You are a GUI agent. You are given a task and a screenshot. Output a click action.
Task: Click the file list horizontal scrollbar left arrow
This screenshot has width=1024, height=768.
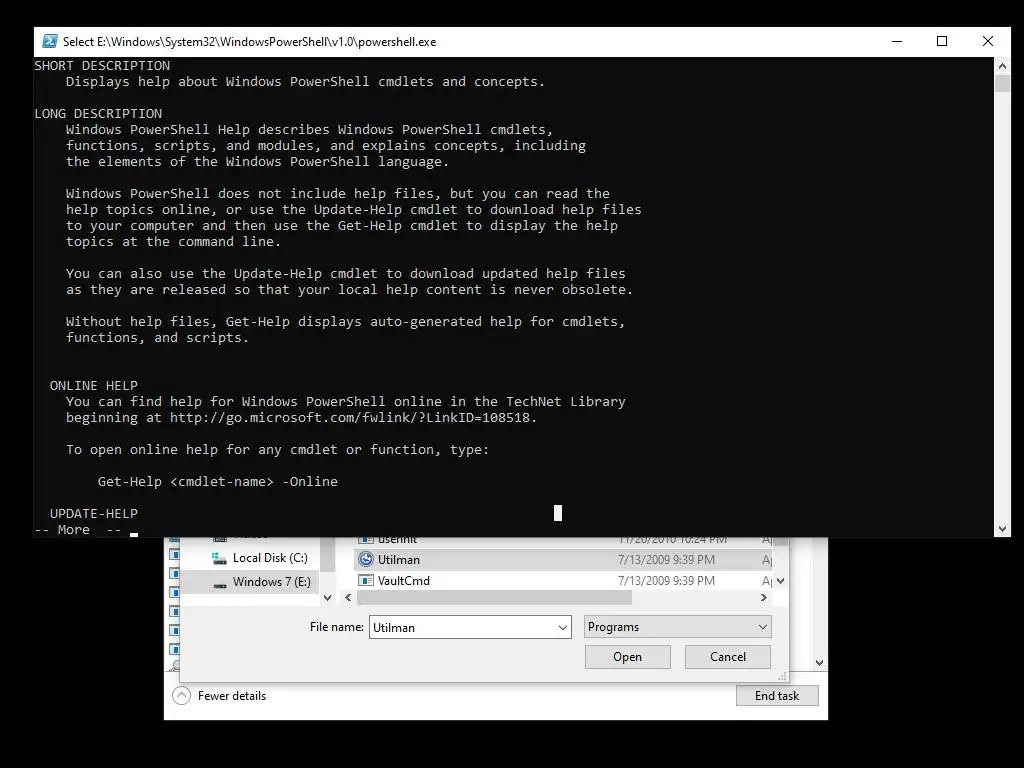click(x=348, y=598)
